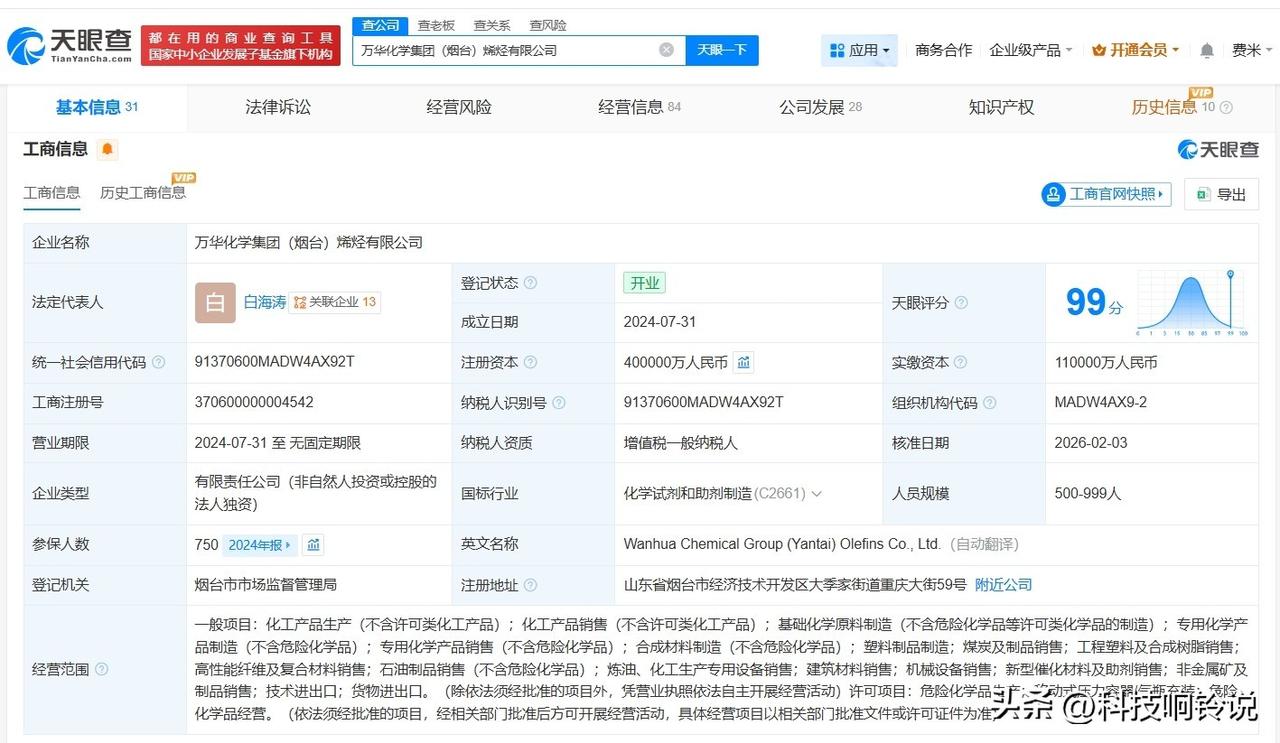Open the 法律诉讼 tab
This screenshot has width=1280, height=743.
pos(278,107)
